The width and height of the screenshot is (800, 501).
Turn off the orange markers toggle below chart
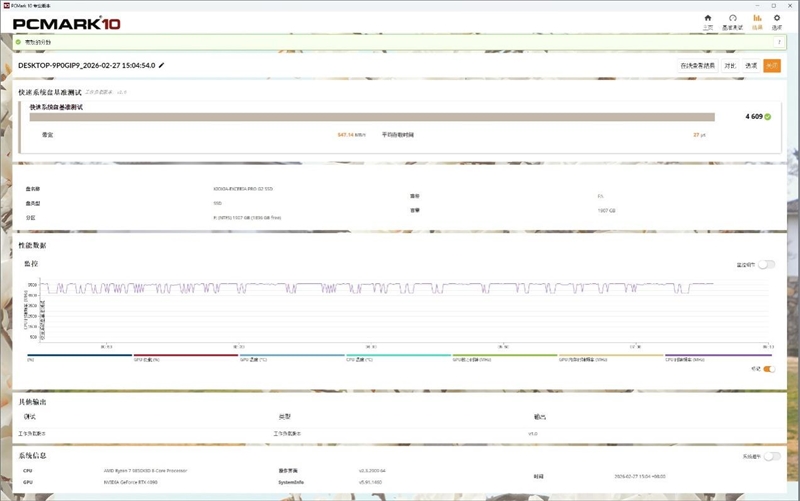(769, 369)
